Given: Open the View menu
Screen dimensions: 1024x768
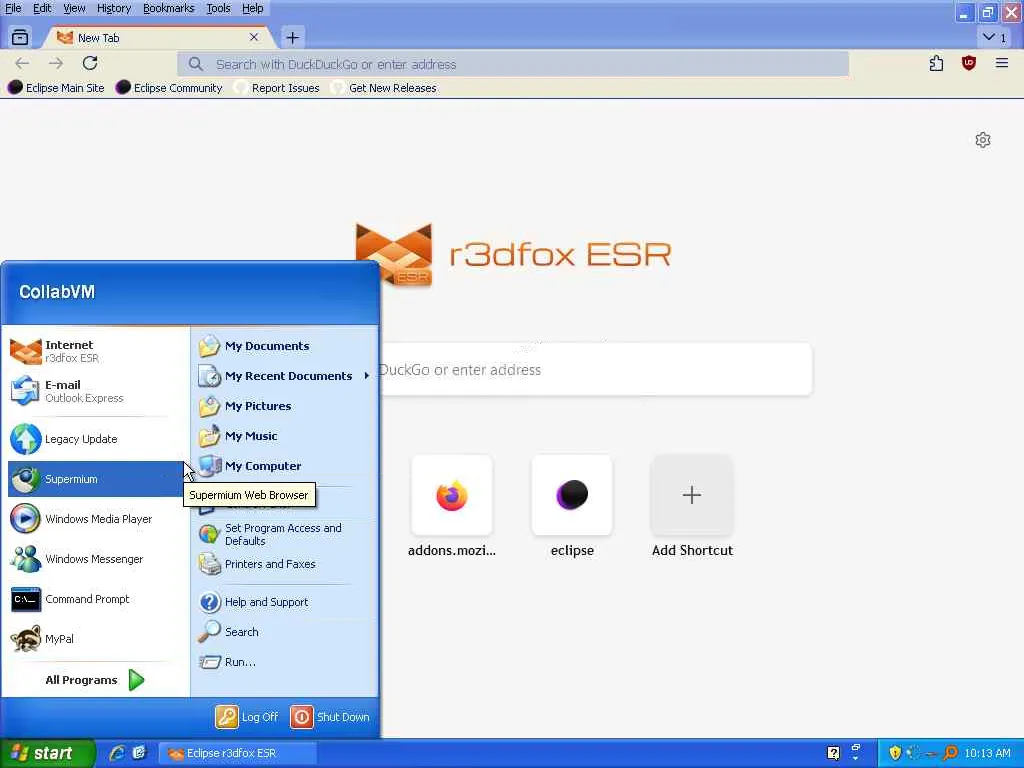Looking at the screenshot, I should tap(74, 8).
